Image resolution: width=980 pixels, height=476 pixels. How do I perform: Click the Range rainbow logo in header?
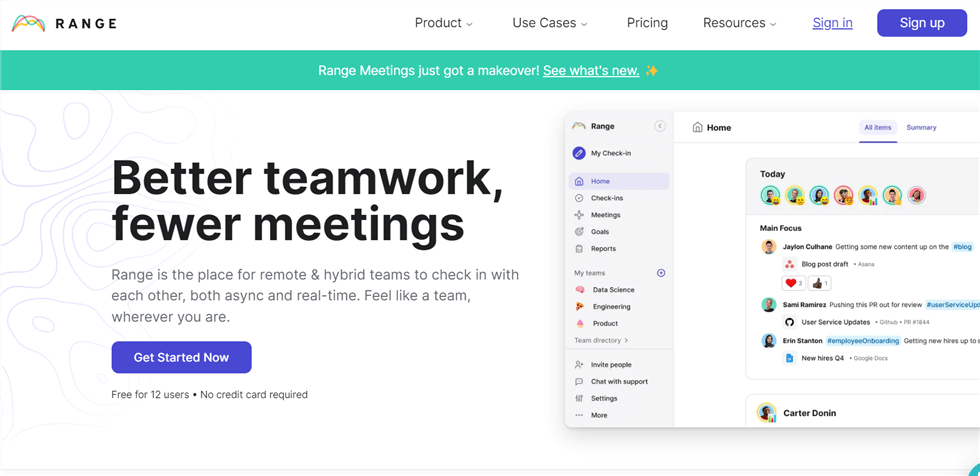point(28,24)
